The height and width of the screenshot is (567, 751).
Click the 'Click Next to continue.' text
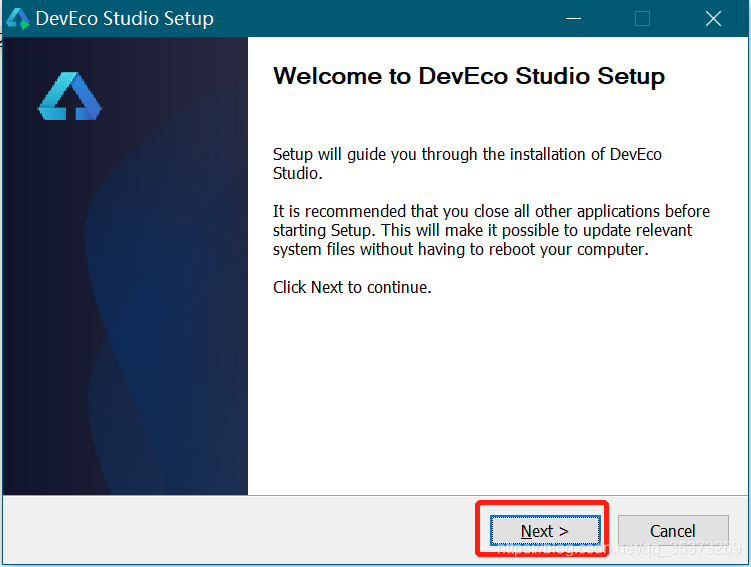(x=352, y=287)
